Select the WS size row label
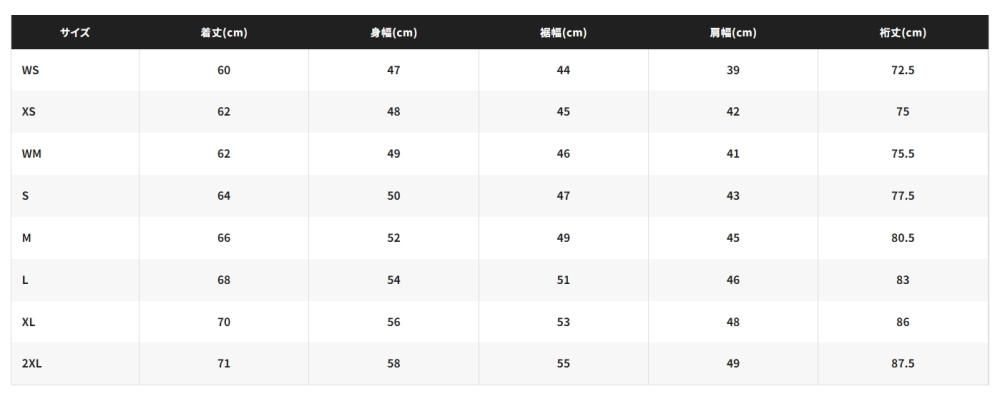The width and height of the screenshot is (1000, 396). tap(30, 70)
